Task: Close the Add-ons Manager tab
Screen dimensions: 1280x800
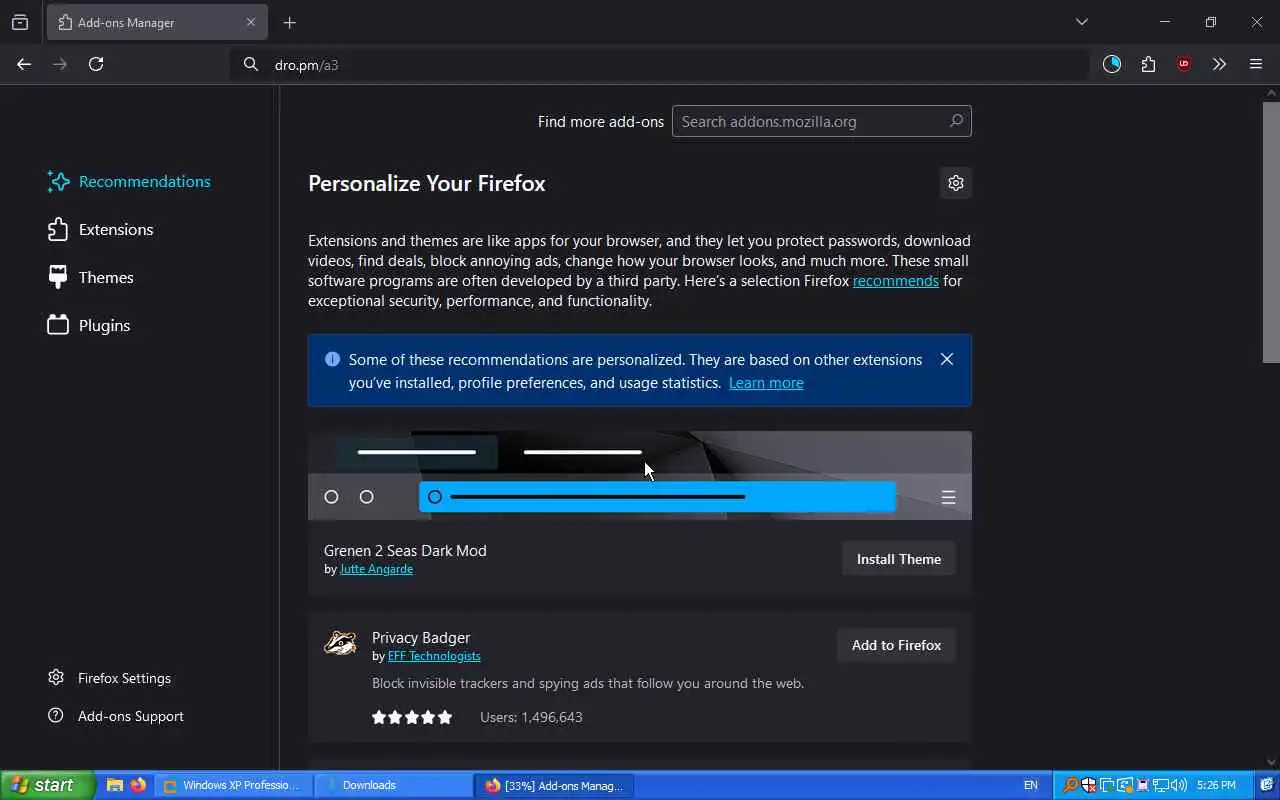Action: (251, 22)
